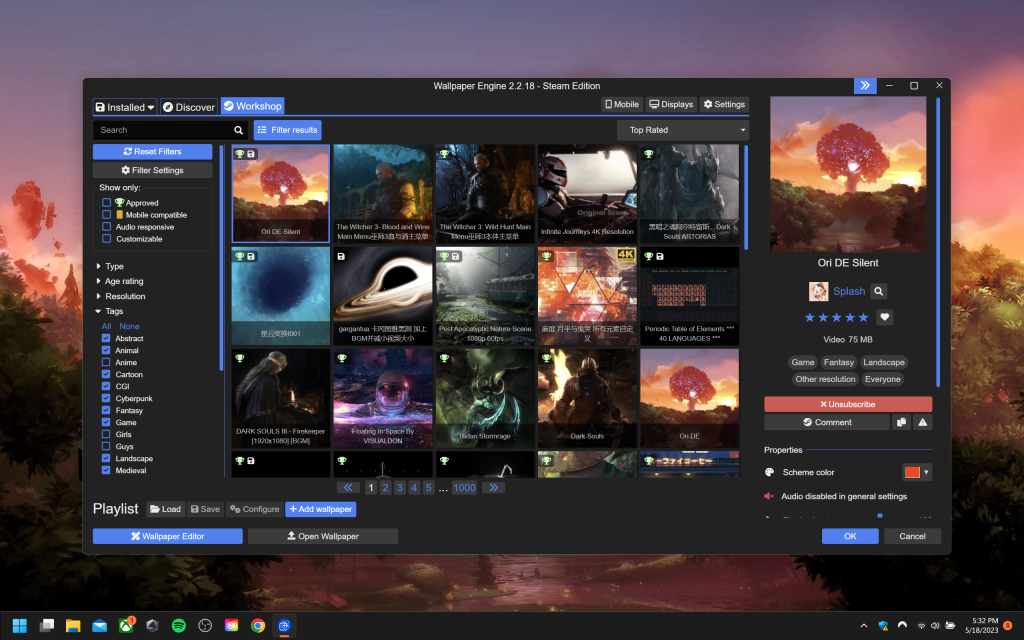This screenshot has height=640, width=1024.
Task: Uncheck the Cyberpunk tag
Action: (x=106, y=398)
